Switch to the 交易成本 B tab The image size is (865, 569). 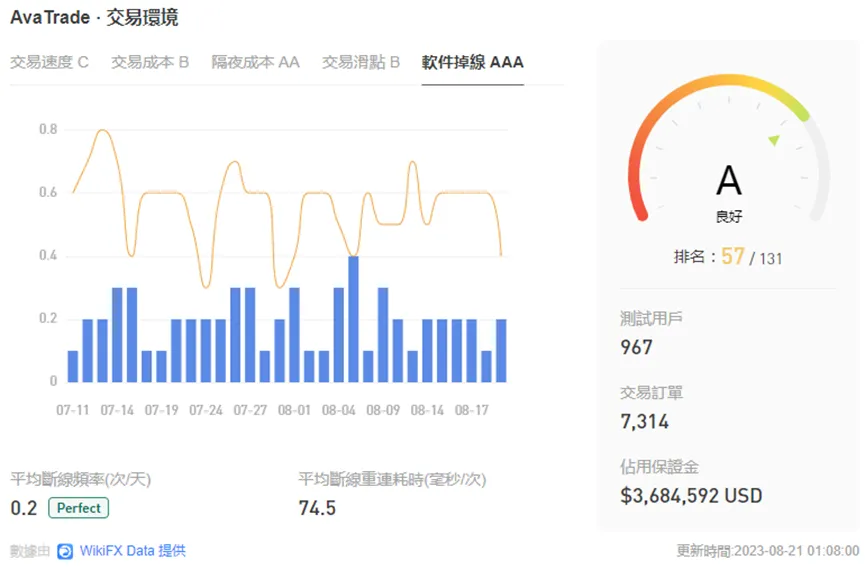pyautogui.click(x=150, y=62)
